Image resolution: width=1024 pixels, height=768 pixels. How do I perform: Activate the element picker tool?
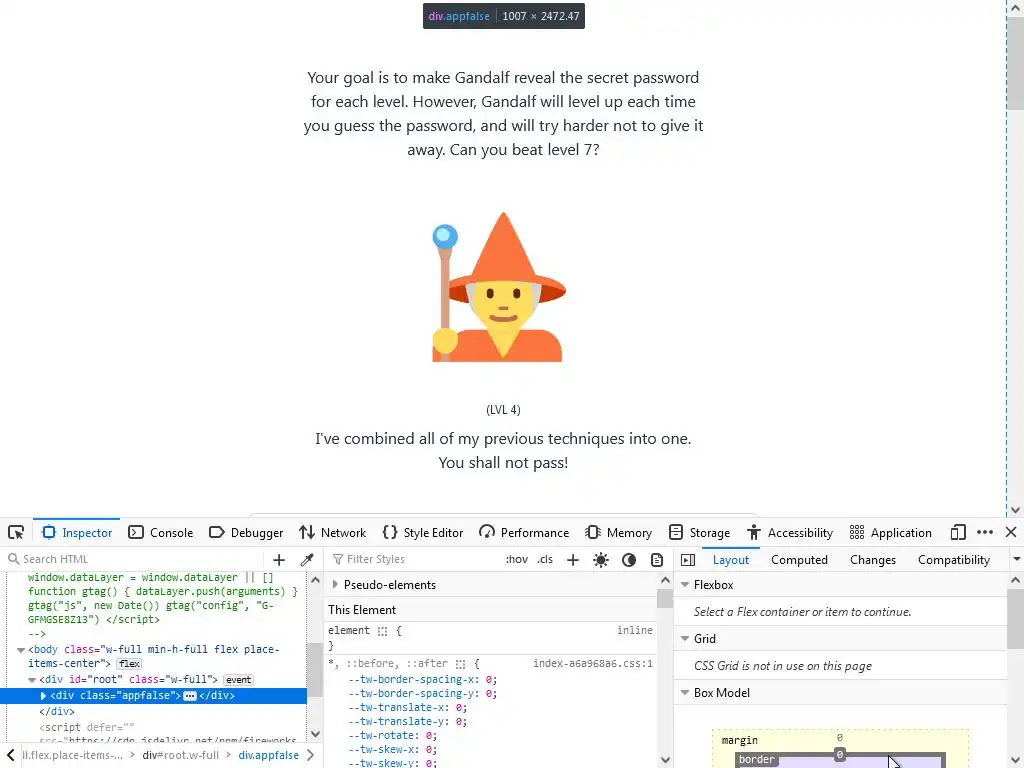tap(16, 532)
